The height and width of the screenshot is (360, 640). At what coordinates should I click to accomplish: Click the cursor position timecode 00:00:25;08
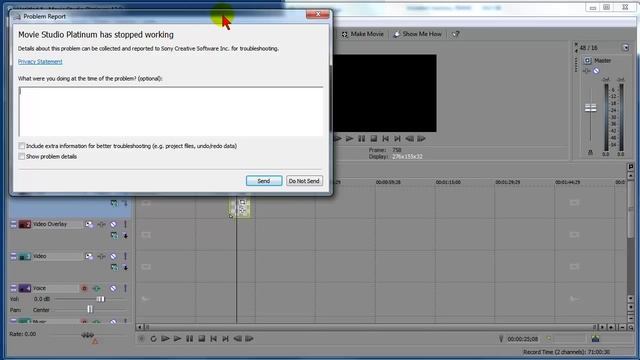522,339
